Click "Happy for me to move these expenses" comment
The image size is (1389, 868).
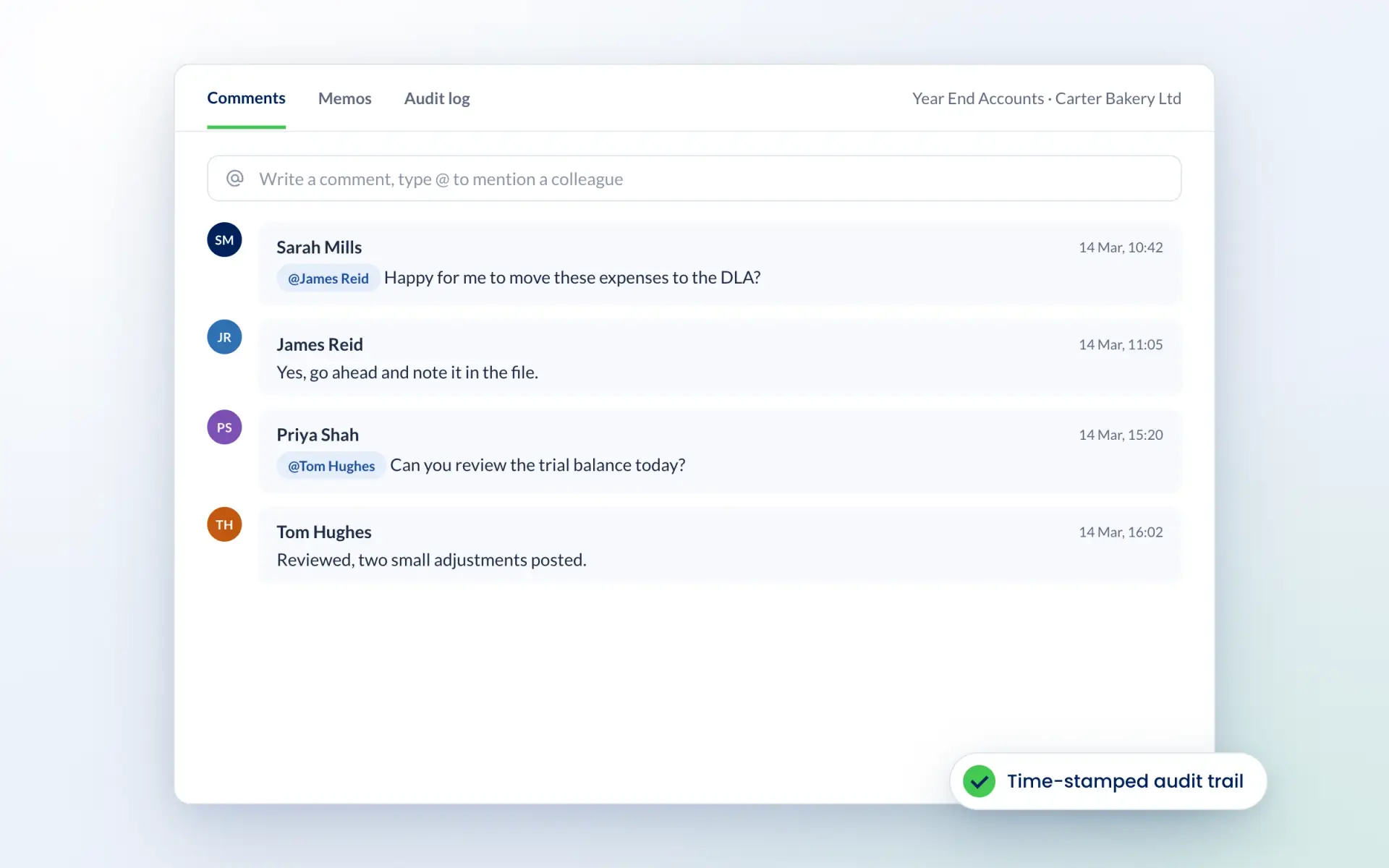(572, 278)
